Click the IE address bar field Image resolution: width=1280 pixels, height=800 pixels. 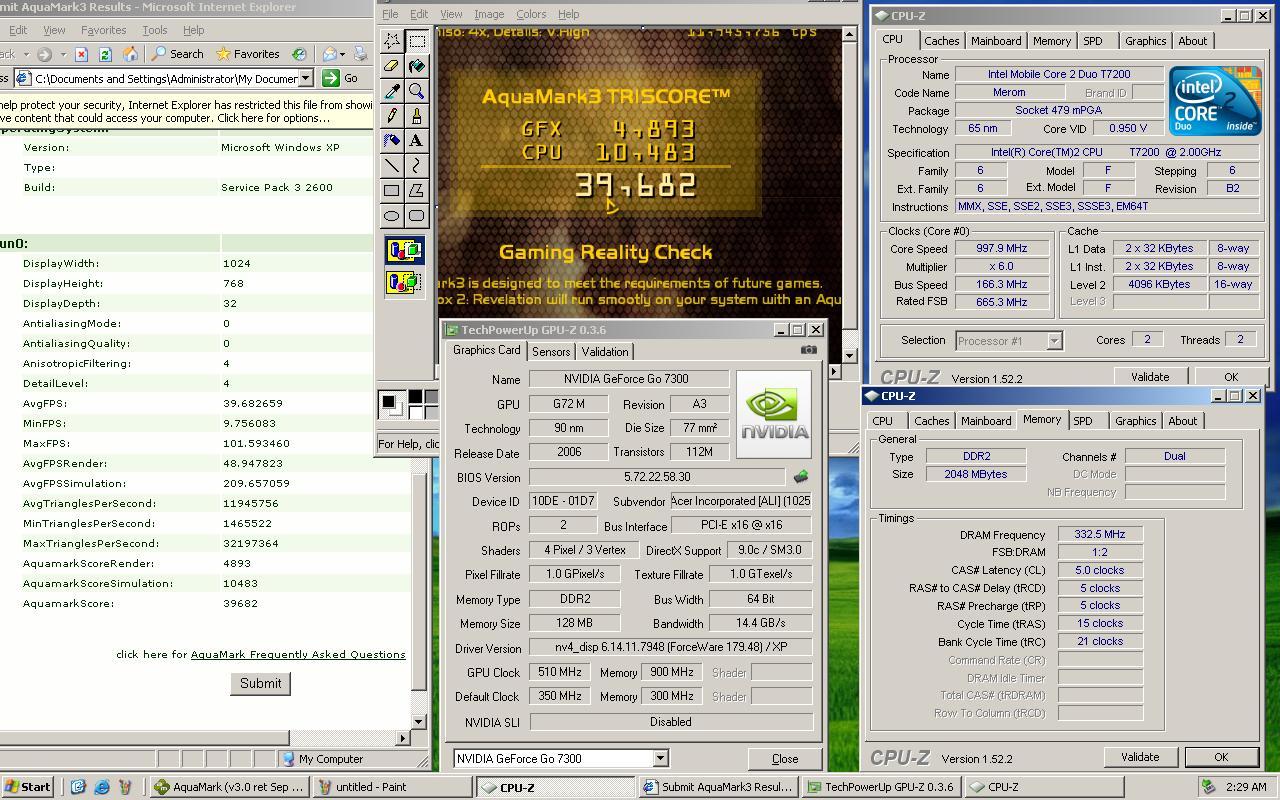click(x=166, y=78)
